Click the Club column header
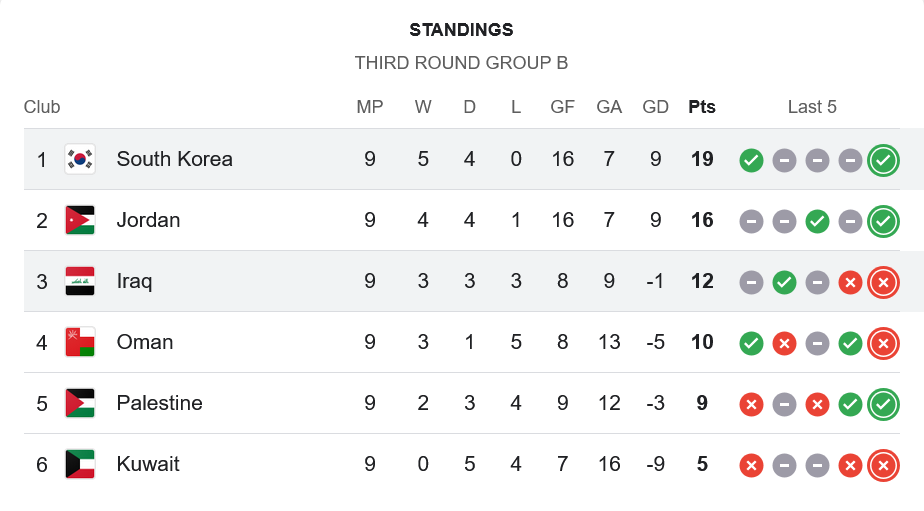The image size is (924, 511). [42, 107]
